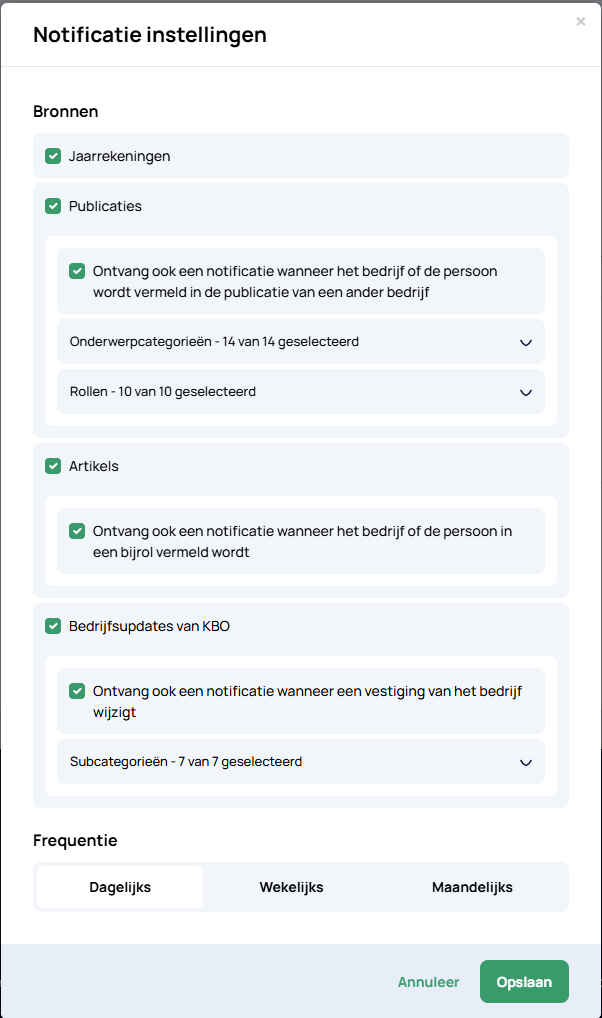
Task: Disable the Artikels source checkbox
Action: [x=53, y=466]
